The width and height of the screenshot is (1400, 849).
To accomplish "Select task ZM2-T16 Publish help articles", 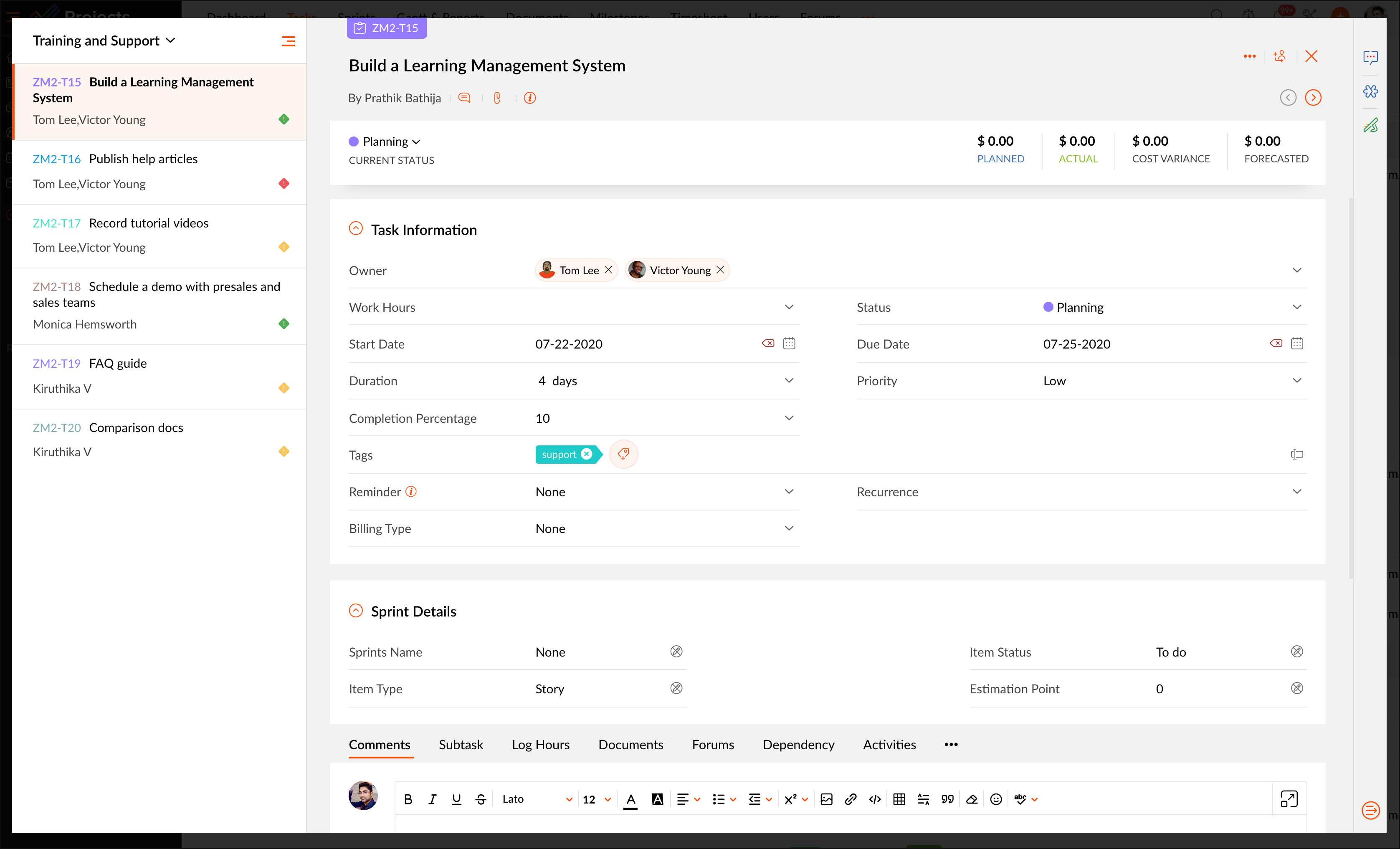I will pos(143,159).
